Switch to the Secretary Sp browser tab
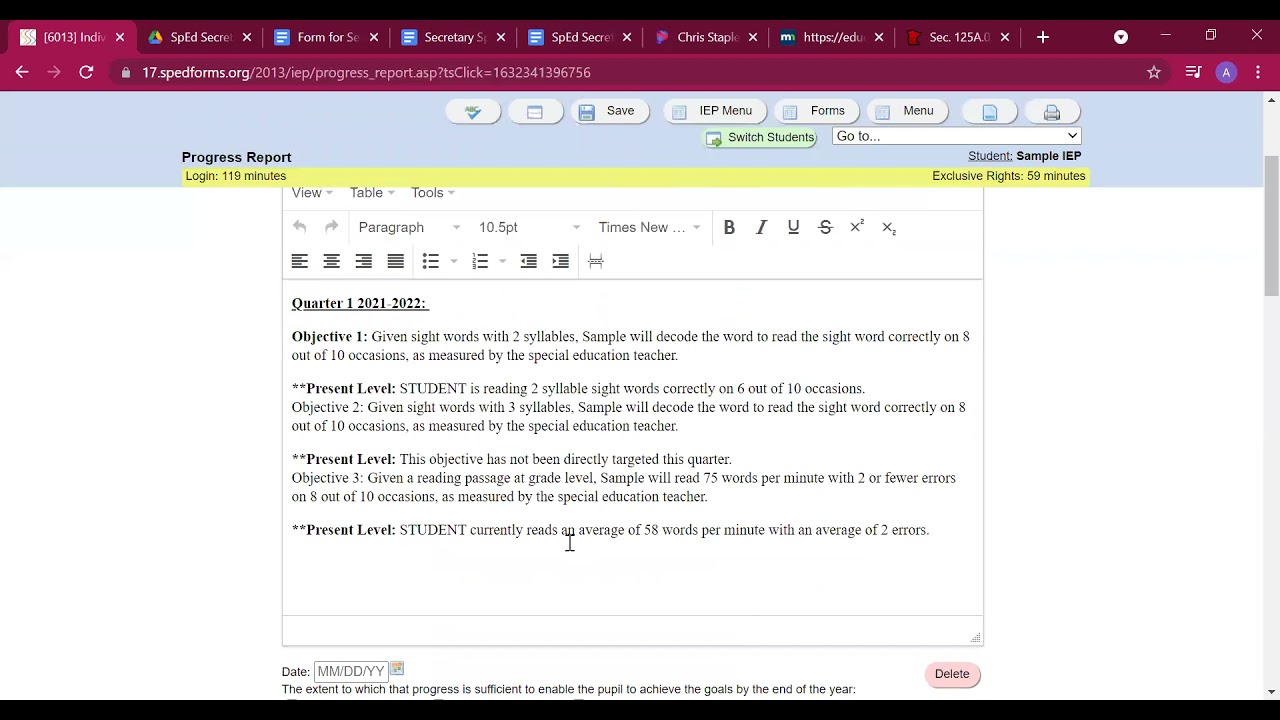This screenshot has width=1280, height=720. [x=454, y=37]
